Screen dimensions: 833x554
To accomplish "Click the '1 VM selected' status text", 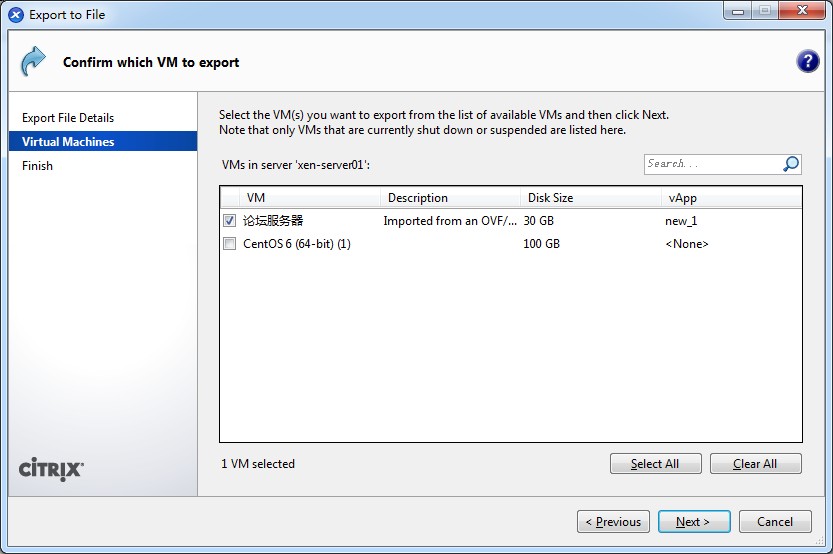I will 258,464.
